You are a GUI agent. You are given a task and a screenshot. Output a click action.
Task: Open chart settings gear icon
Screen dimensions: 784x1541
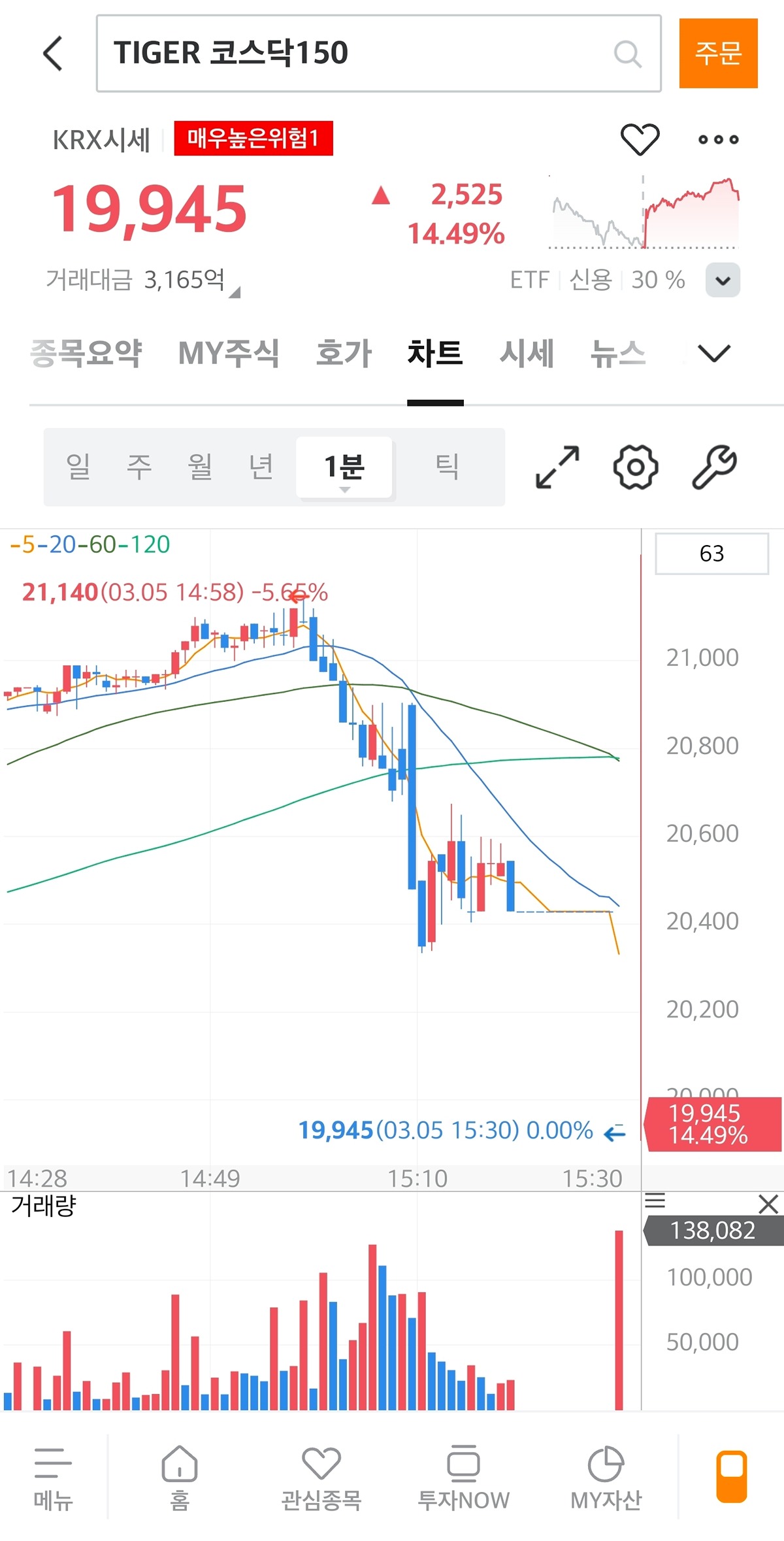point(635,467)
